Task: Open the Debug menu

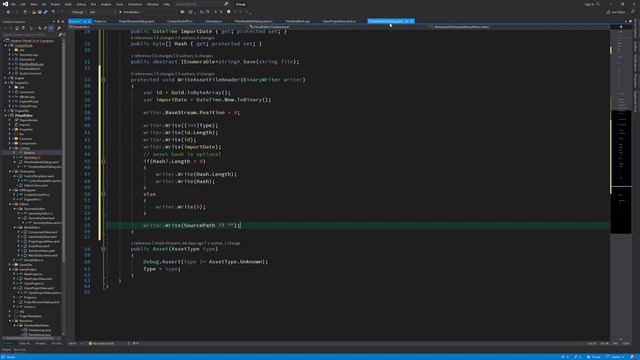Action: point(81,4)
